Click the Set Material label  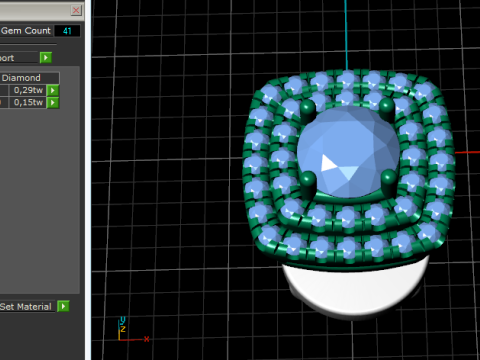click(x=26, y=307)
